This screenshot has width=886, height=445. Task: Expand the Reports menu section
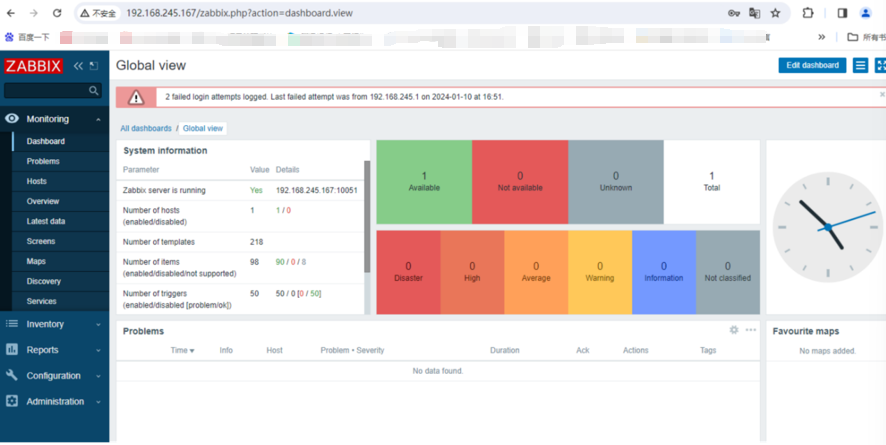(98, 350)
